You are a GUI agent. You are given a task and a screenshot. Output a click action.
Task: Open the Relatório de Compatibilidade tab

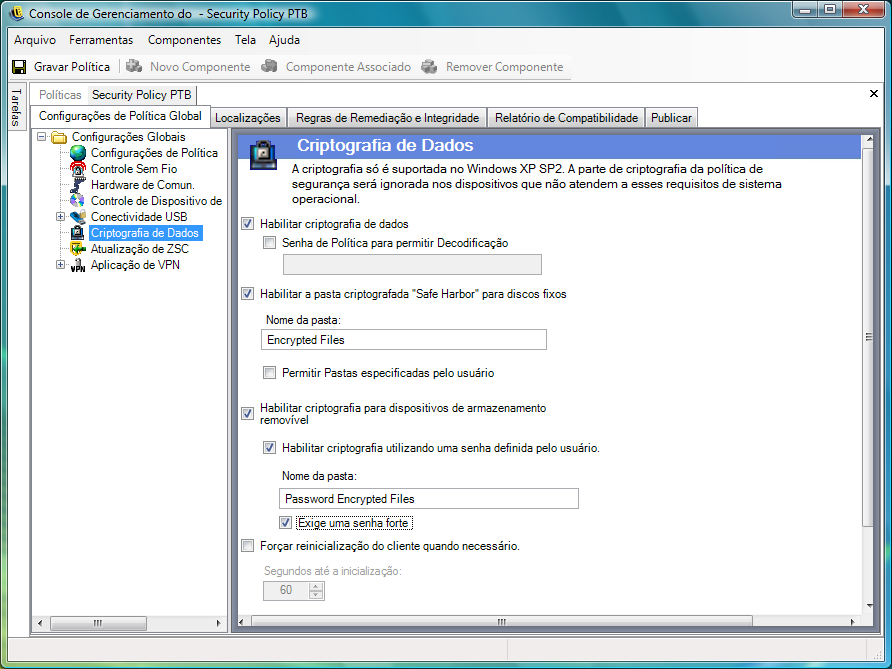click(566, 118)
